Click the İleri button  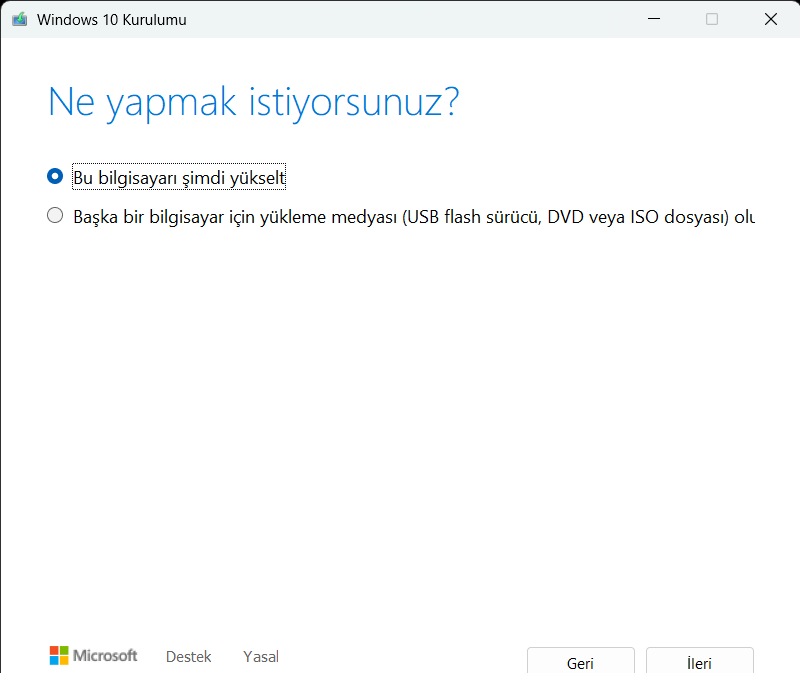click(699, 660)
